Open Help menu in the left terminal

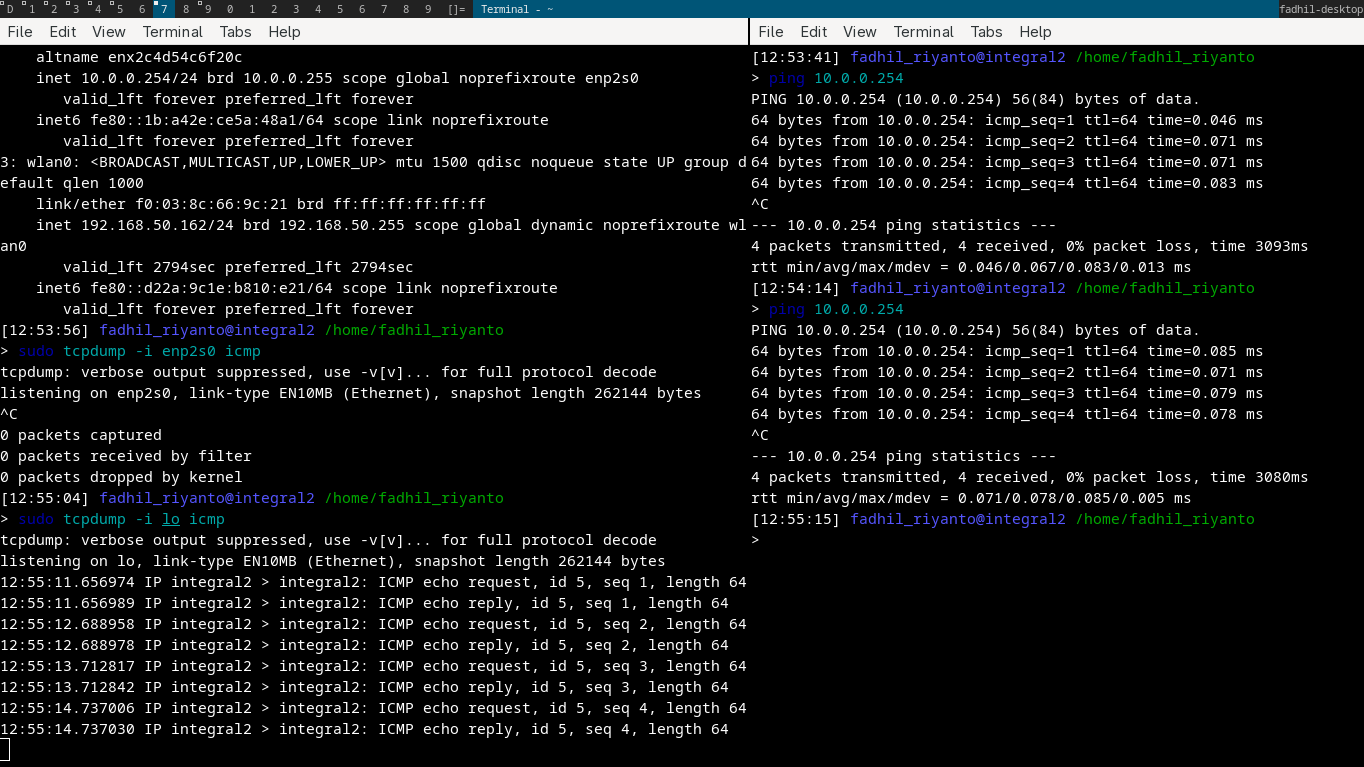[284, 32]
